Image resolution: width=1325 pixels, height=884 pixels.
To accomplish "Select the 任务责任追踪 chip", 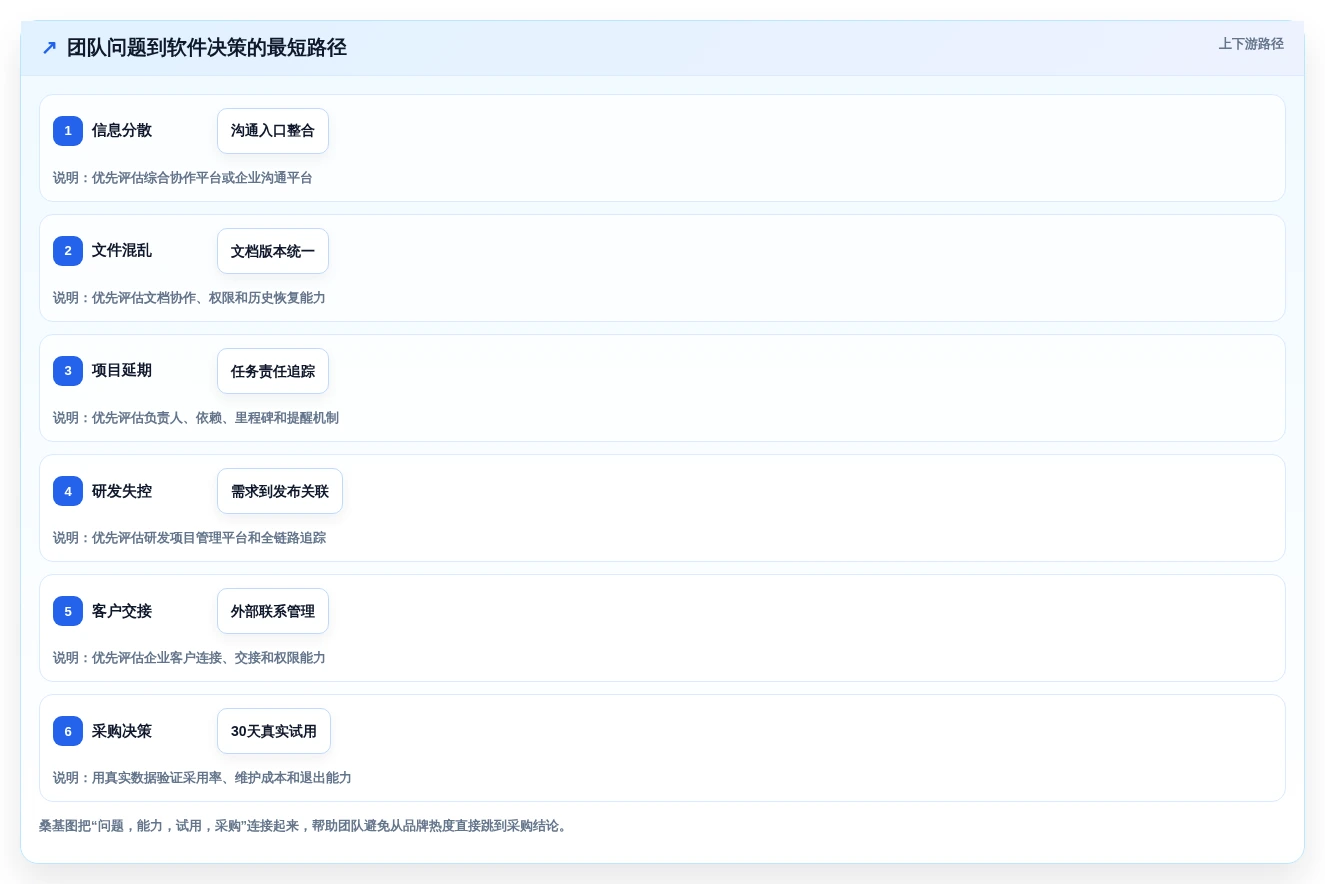I will 273,371.
